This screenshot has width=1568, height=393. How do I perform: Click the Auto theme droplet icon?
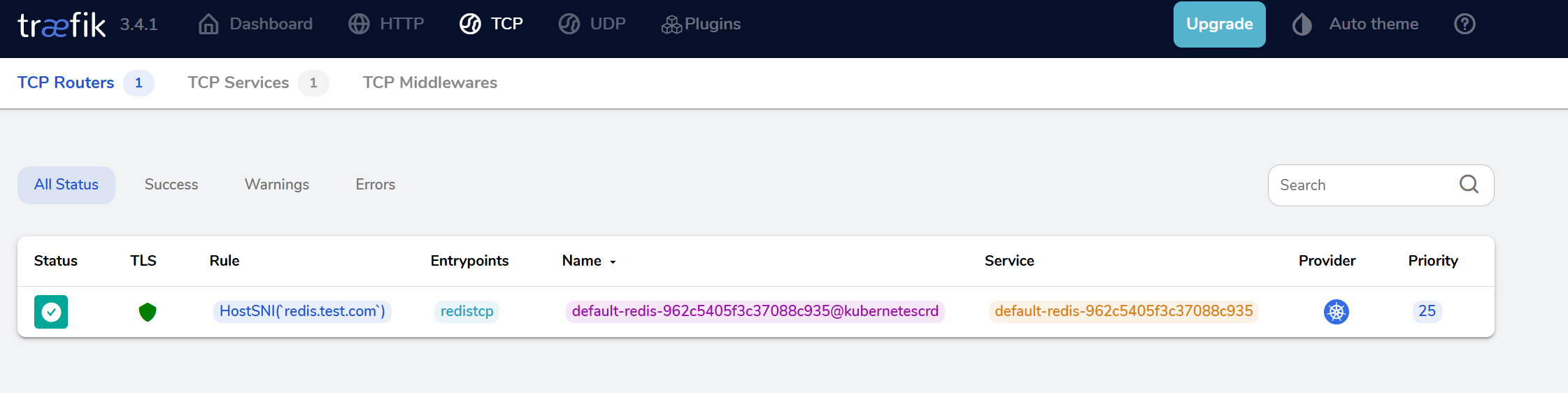coord(1302,24)
